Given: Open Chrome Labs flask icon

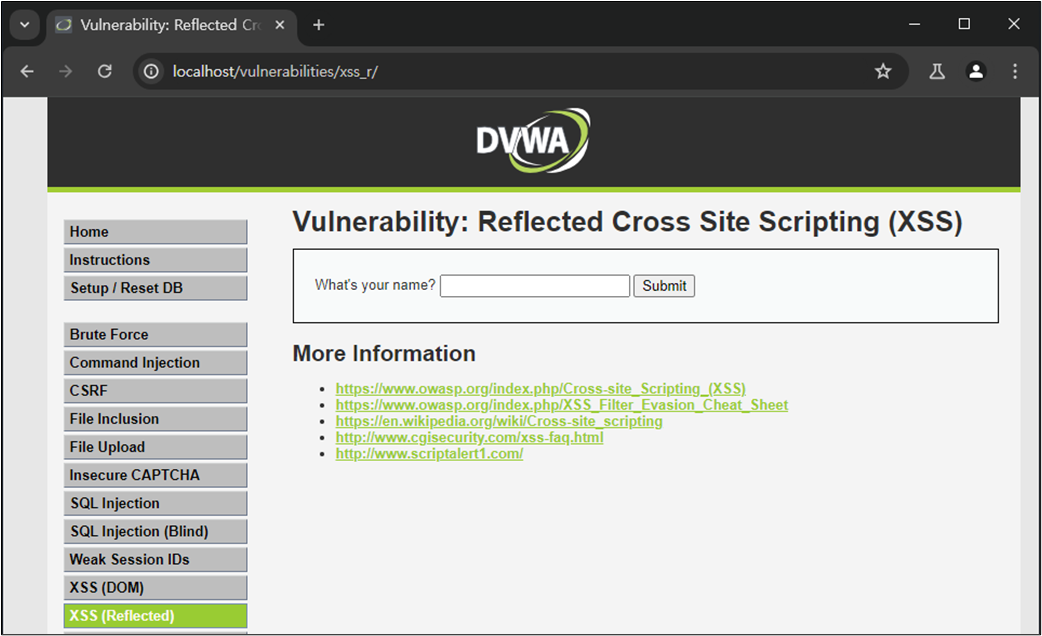Looking at the screenshot, I should pos(937,71).
